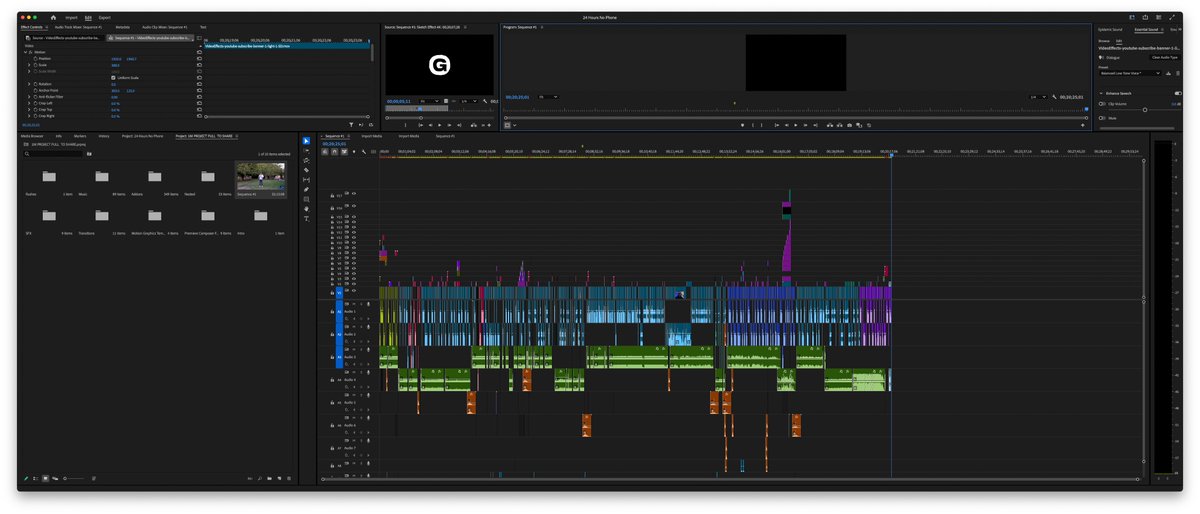Expand Scale property
This screenshot has width=1200, height=514.
[29, 65]
